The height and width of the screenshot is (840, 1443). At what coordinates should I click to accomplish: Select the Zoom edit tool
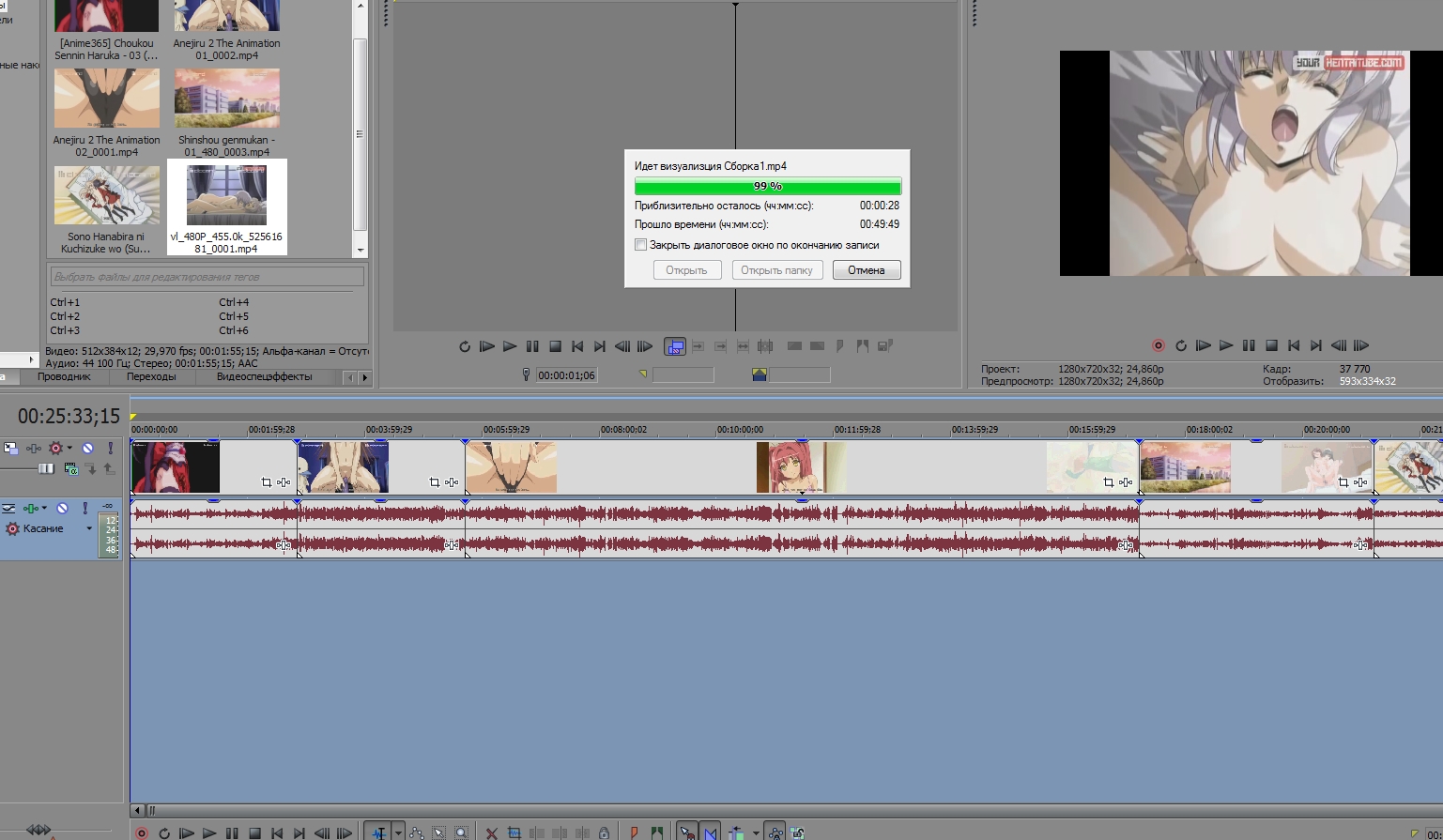461,832
